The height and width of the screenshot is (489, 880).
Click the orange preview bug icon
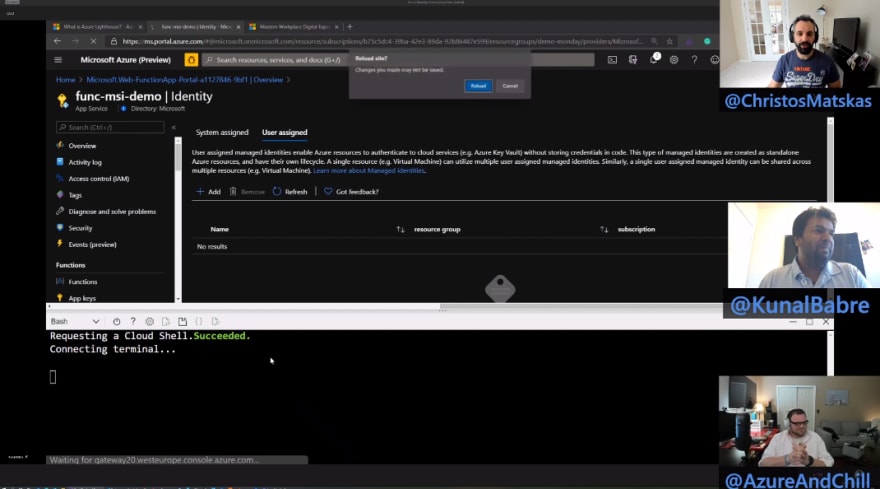click(191, 60)
